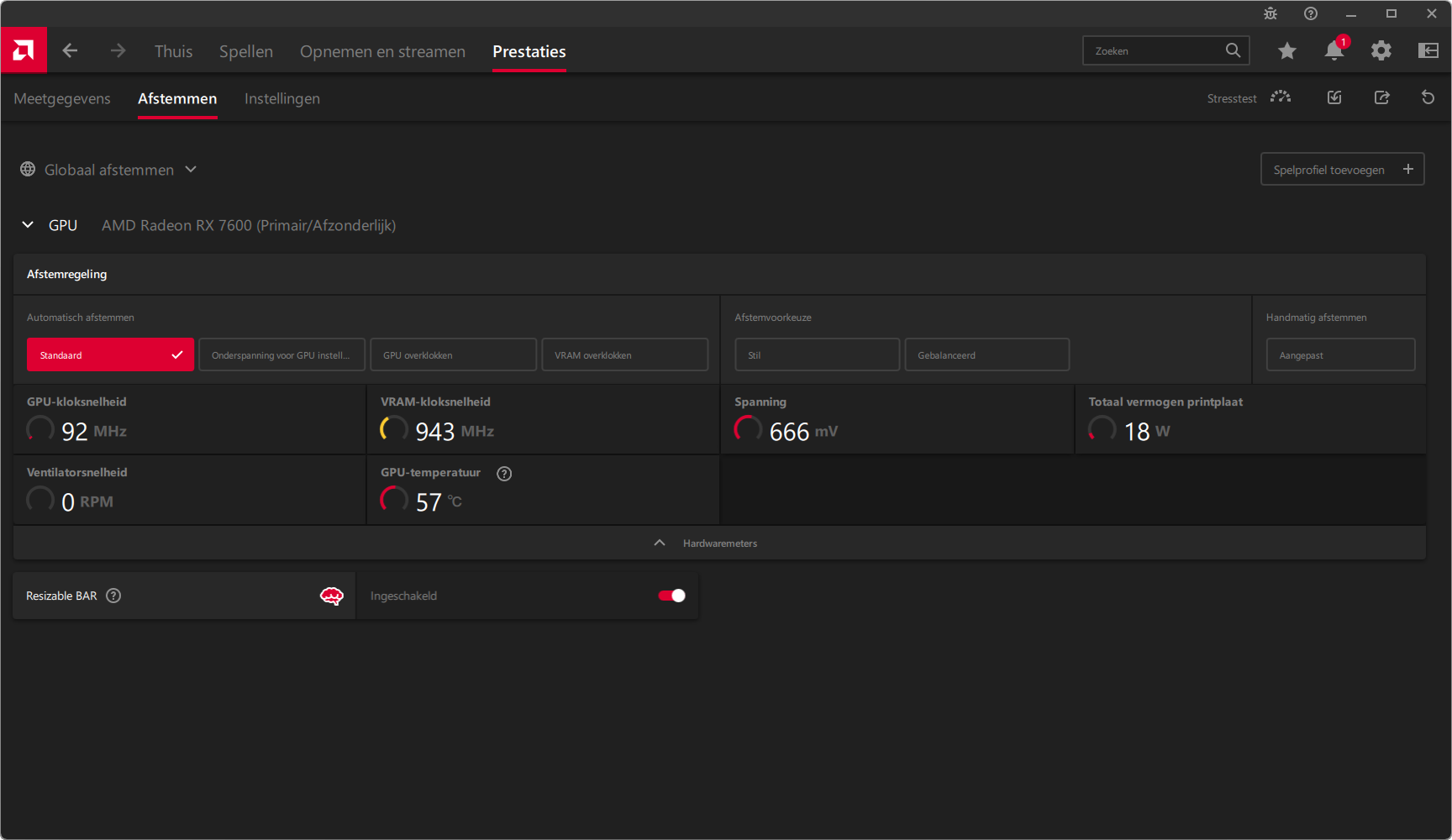Click the Spanning gauge
The image size is (1452, 840).
coord(748,429)
